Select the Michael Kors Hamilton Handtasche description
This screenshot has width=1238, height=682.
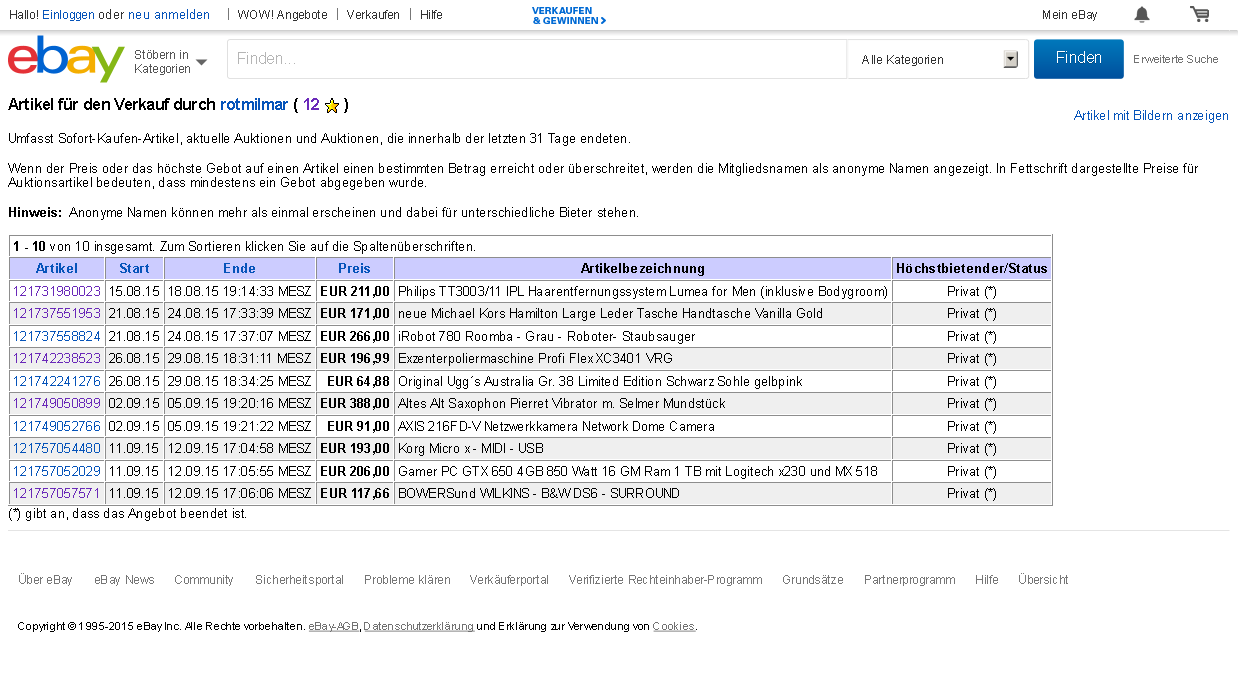[x=610, y=314]
